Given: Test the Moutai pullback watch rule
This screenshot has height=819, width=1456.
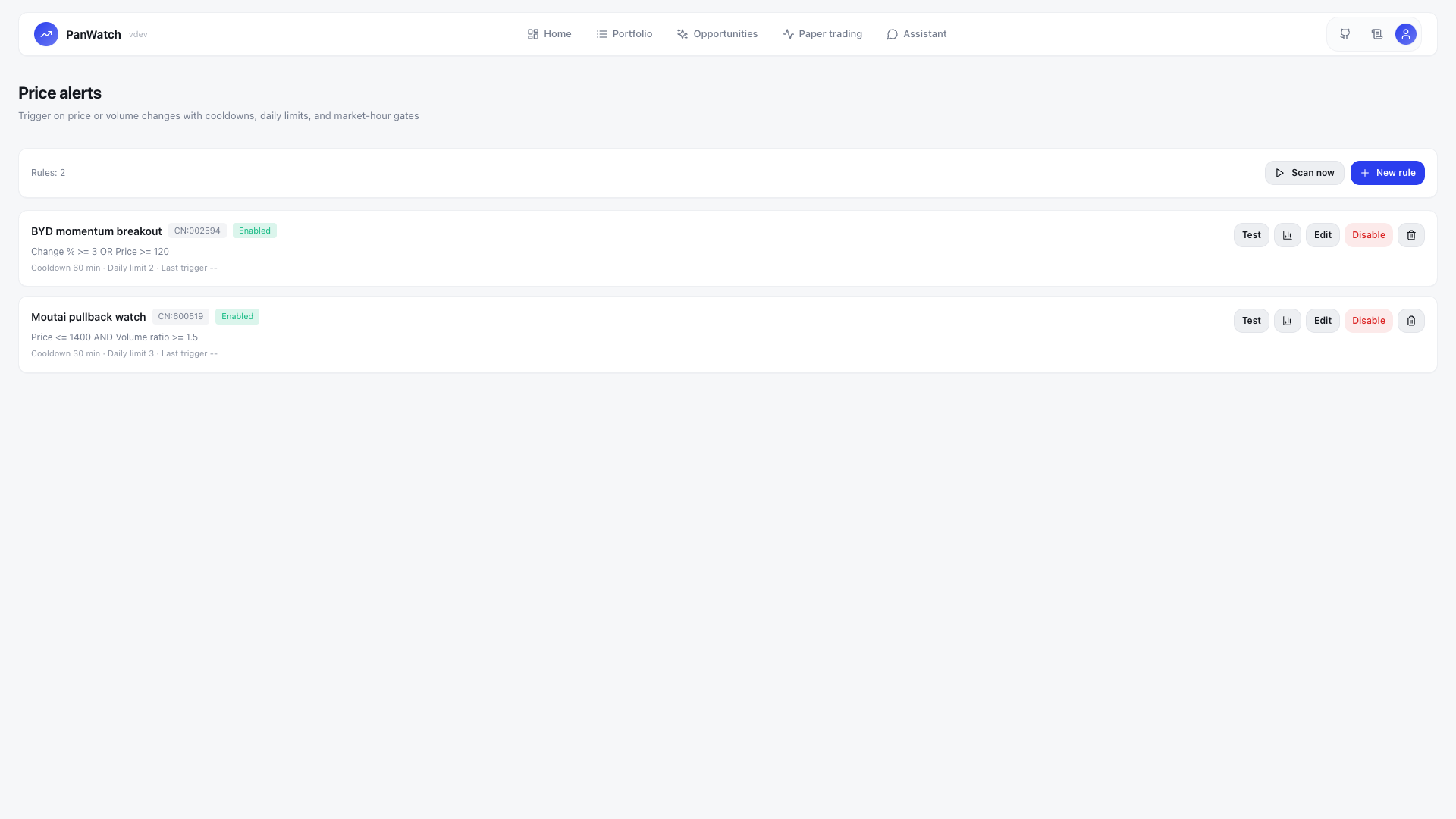Looking at the screenshot, I should (x=1251, y=321).
